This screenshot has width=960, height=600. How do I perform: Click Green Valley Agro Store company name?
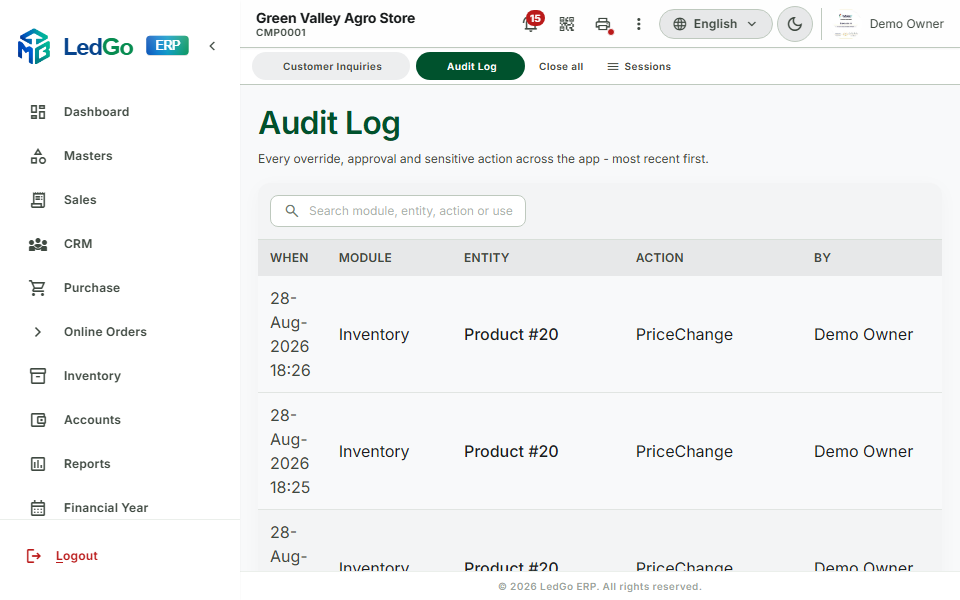pyautogui.click(x=336, y=18)
